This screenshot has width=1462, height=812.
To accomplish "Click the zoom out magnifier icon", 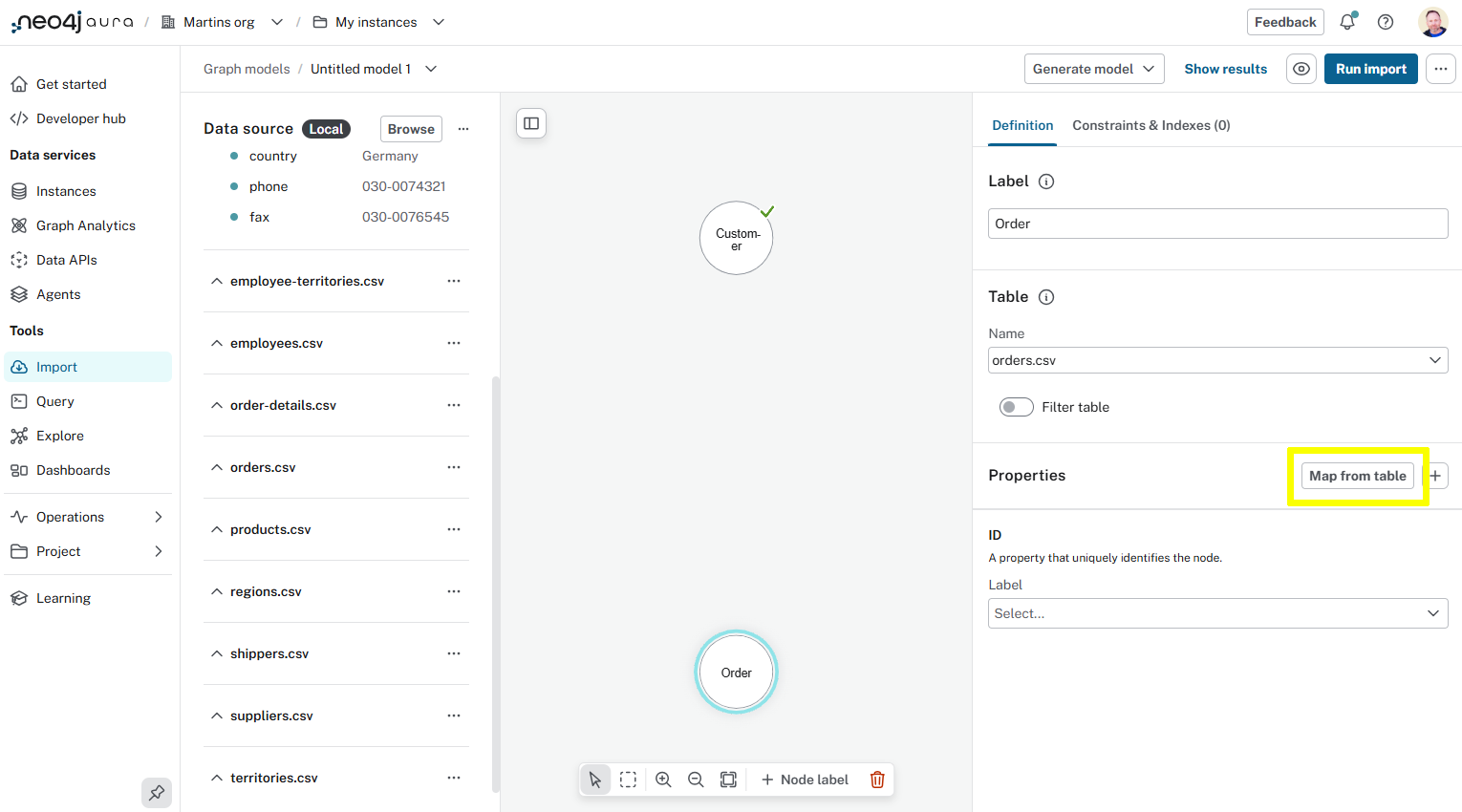I will pyautogui.click(x=696, y=780).
